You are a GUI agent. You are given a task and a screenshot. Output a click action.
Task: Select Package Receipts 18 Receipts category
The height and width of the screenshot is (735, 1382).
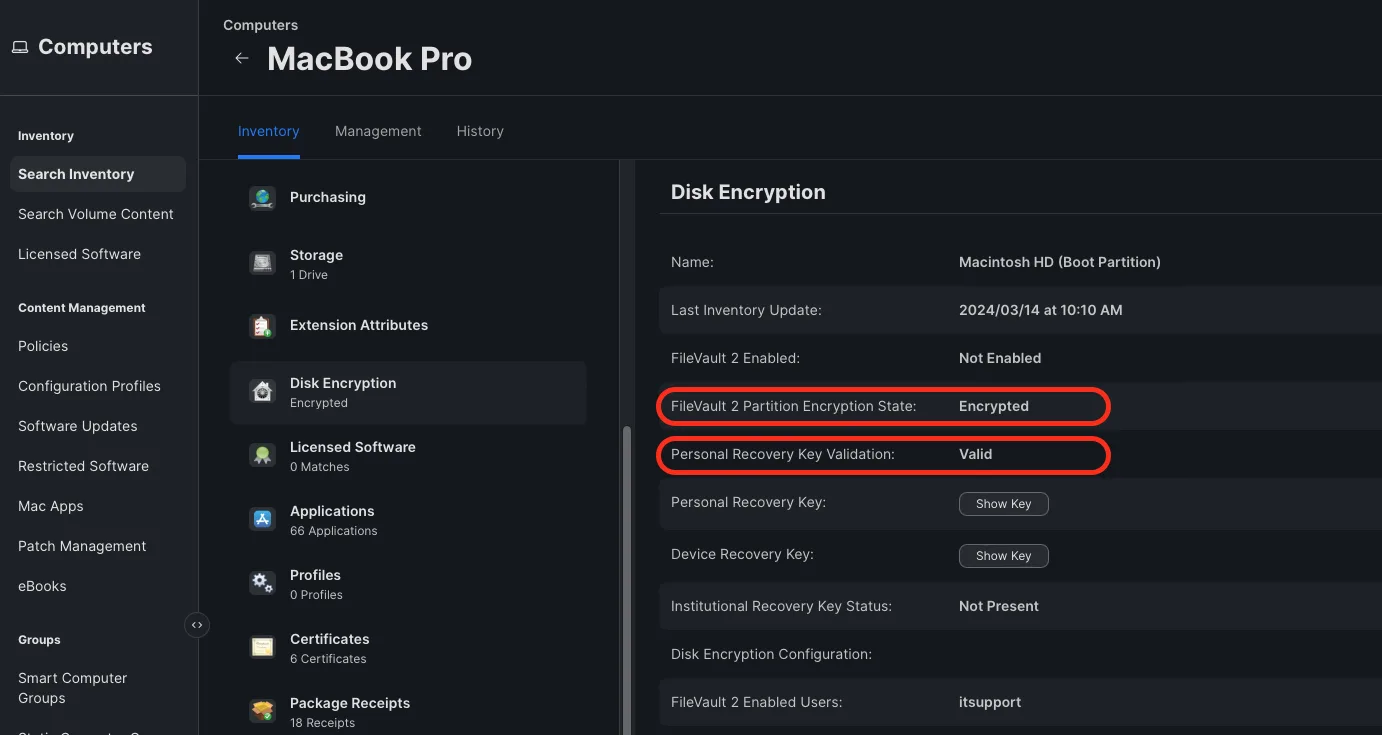tap(408, 711)
